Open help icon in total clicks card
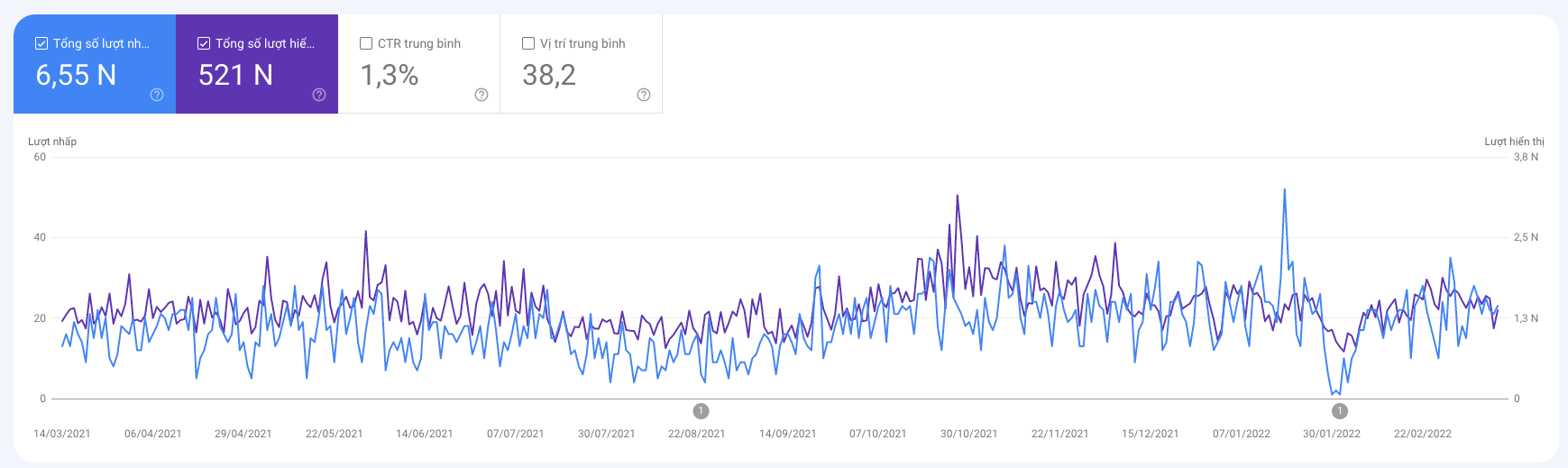The width and height of the screenshot is (1568, 468). [157, 95]
